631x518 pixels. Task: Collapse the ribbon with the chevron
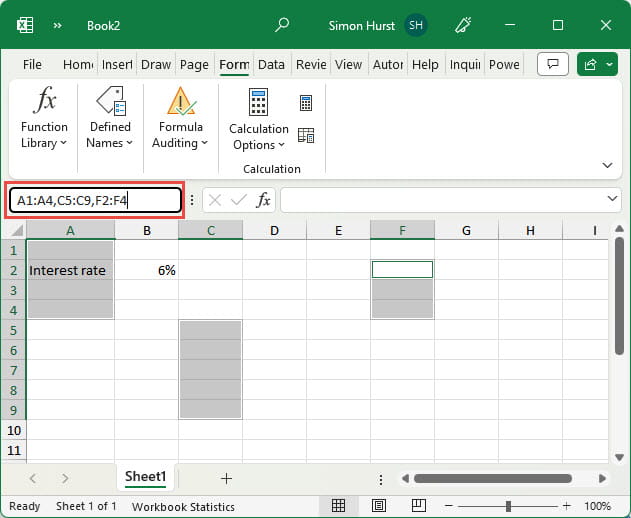[607, 165]
